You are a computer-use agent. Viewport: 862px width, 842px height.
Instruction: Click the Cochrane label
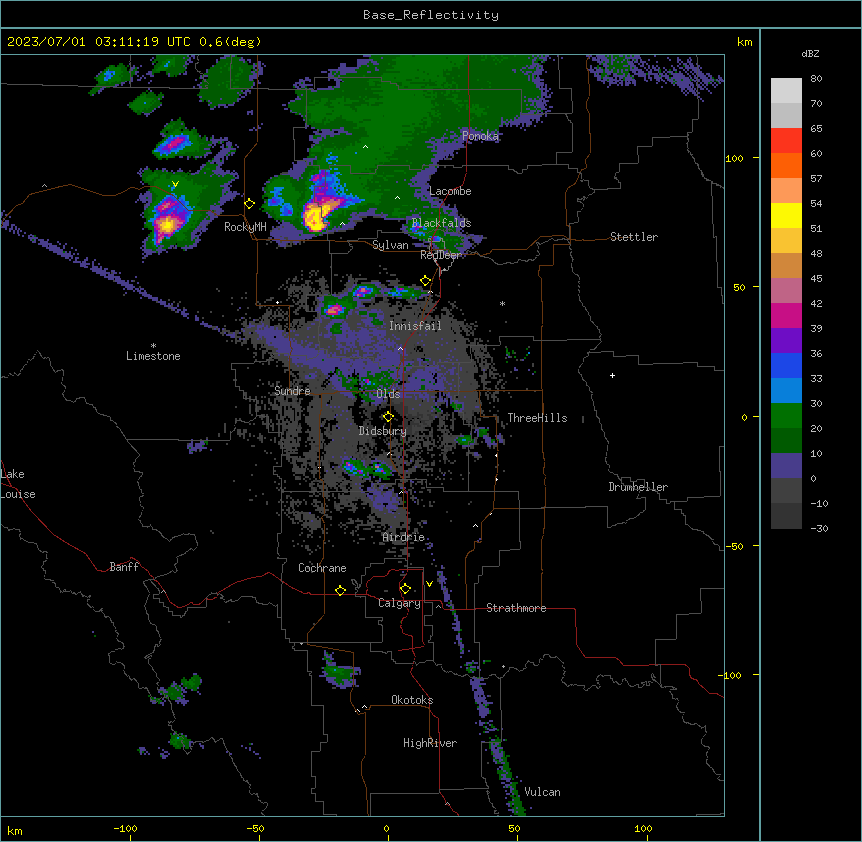tap(322, 568)
